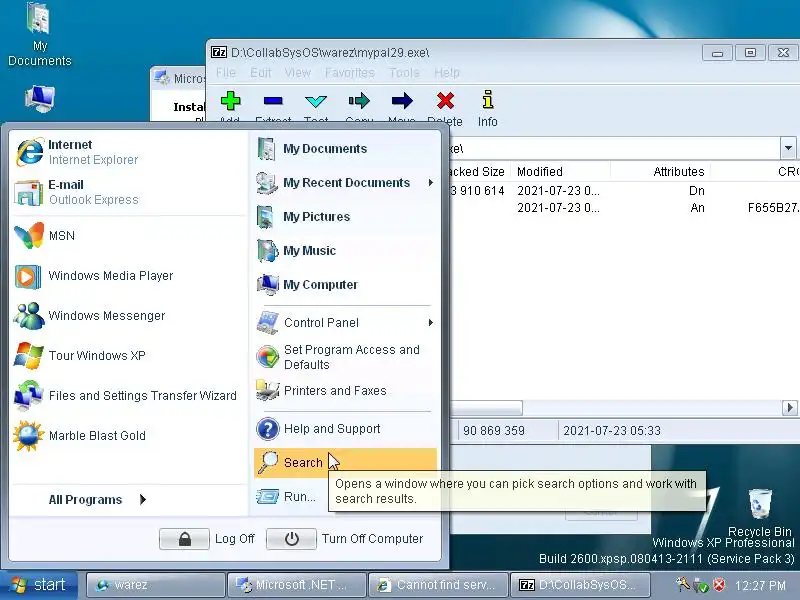Screen dimensions: 800x600
Task: Click the red X Delete icon in 7-Zip
Action: [x=445, y=101]
